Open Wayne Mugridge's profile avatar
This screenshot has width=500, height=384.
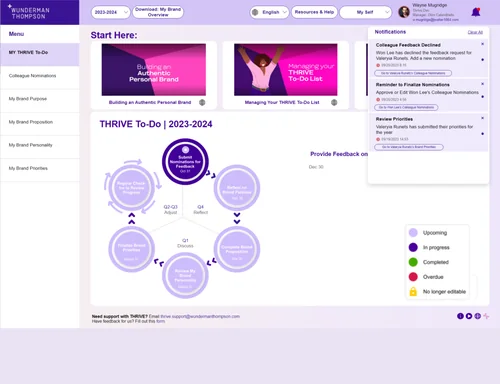(x=404, y=12)
